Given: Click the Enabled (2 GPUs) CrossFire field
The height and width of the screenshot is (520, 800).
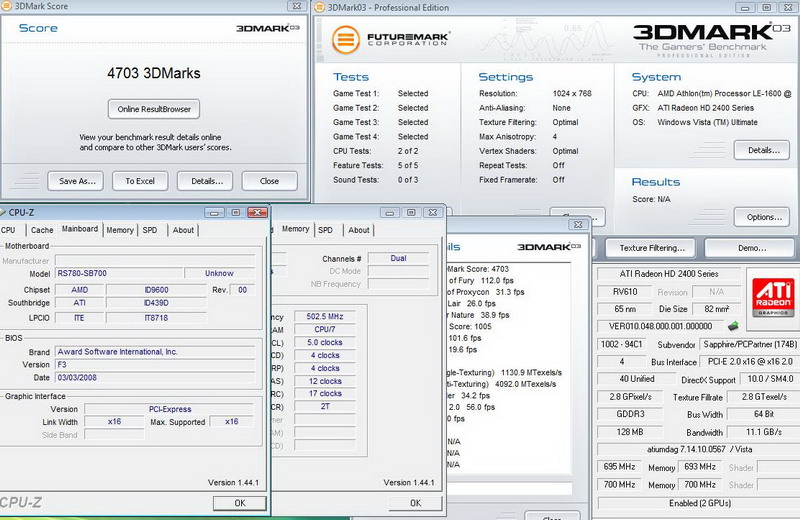Looking at the screenshot, I should [699, 503].
